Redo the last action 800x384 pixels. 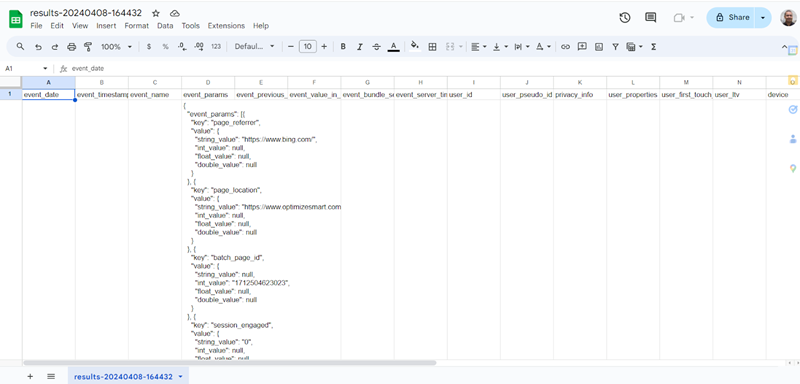click(55, 47)
